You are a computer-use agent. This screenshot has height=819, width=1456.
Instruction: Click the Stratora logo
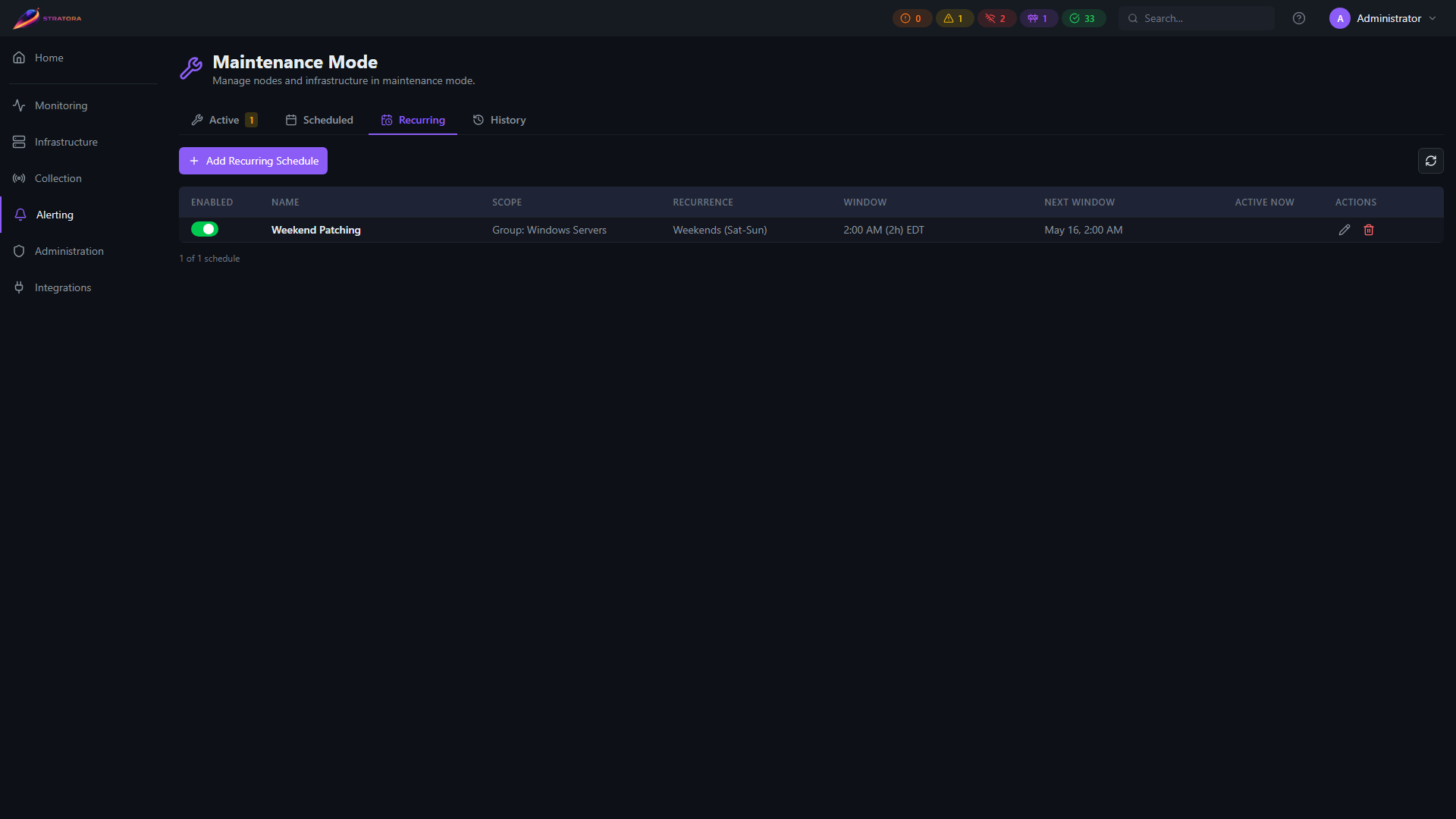[47, 18]
